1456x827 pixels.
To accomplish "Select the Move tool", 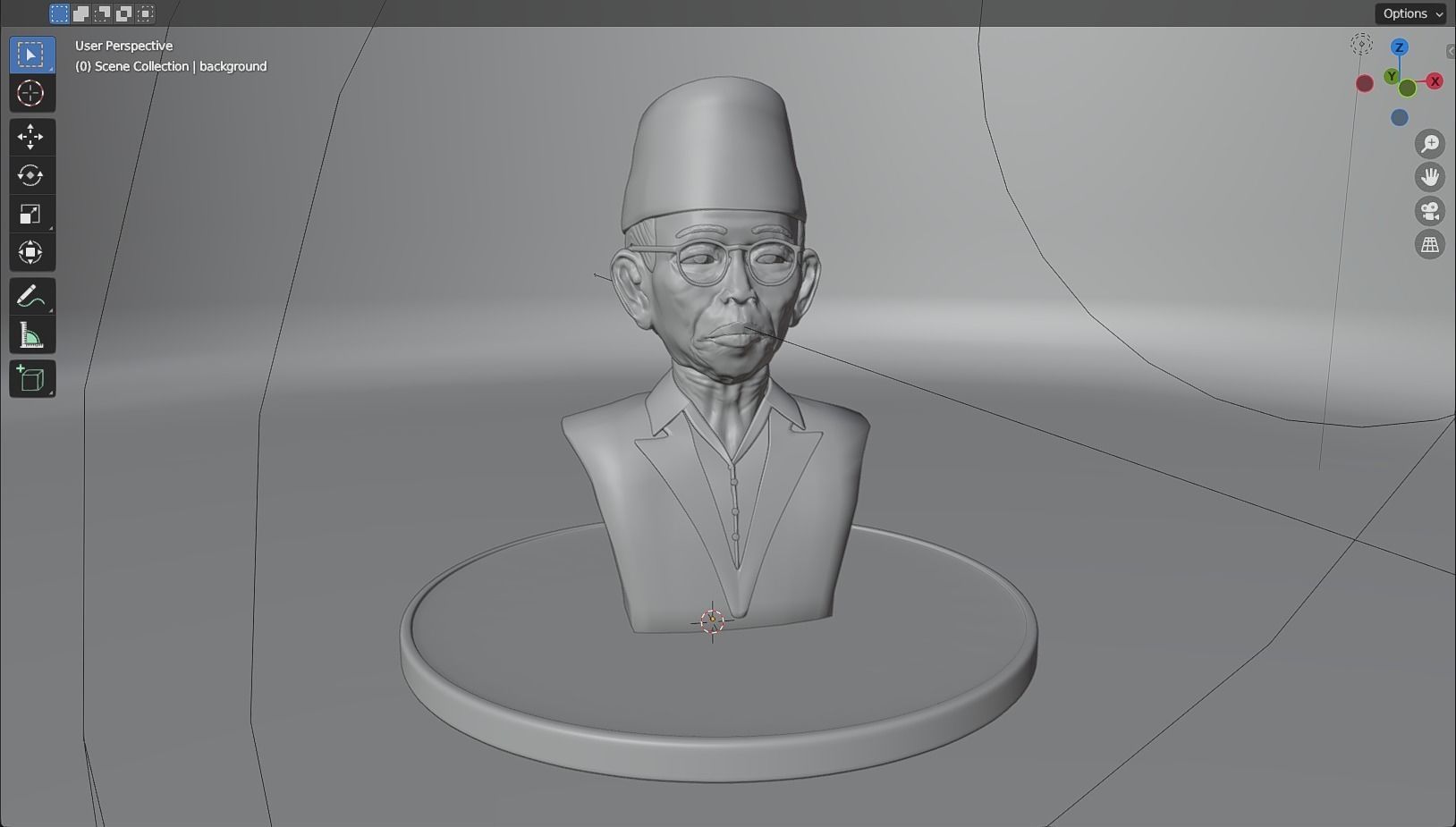I will pyautogui.click(x=31, y=137).
